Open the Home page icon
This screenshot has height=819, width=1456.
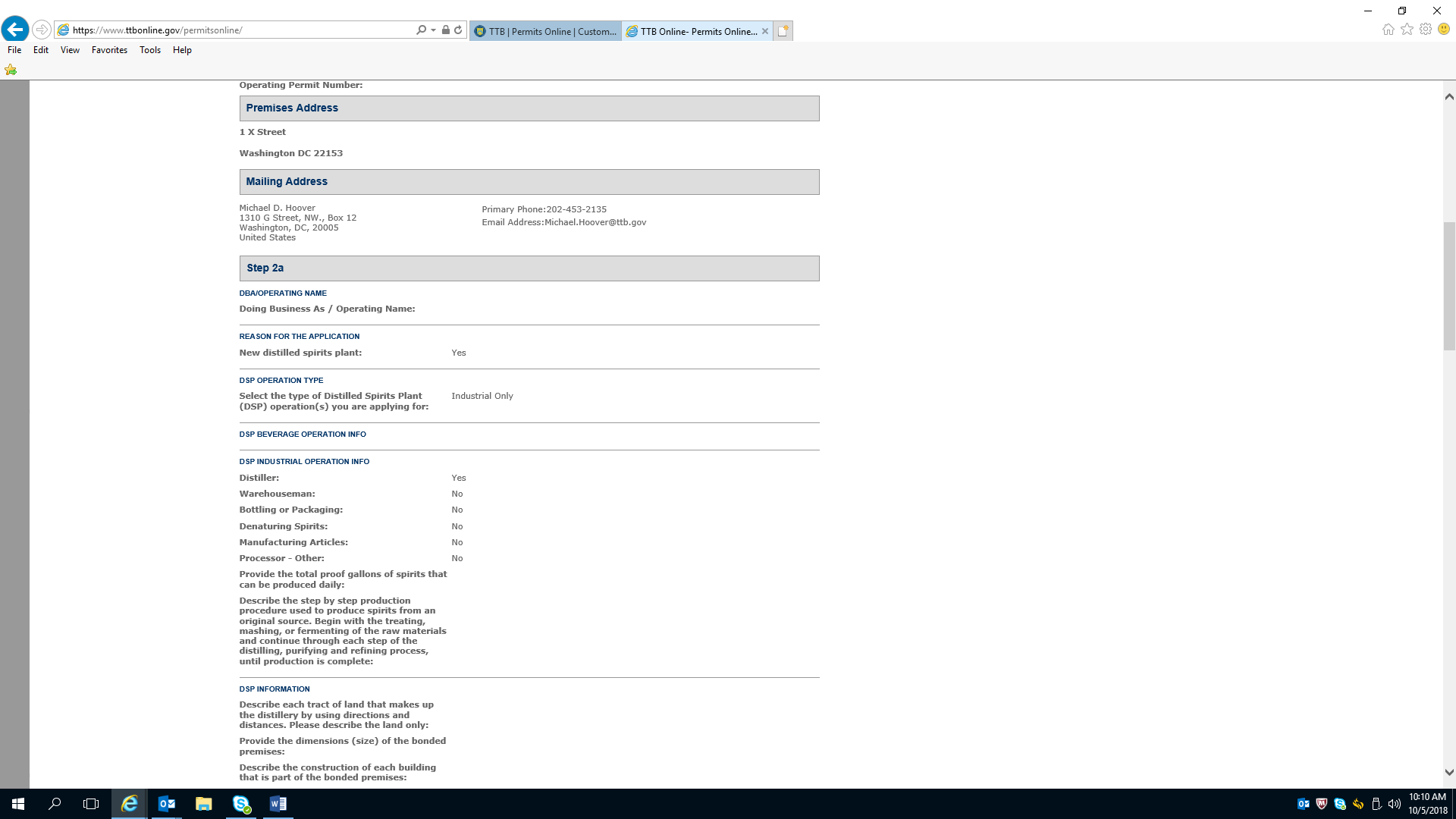tap(1388, 30)
